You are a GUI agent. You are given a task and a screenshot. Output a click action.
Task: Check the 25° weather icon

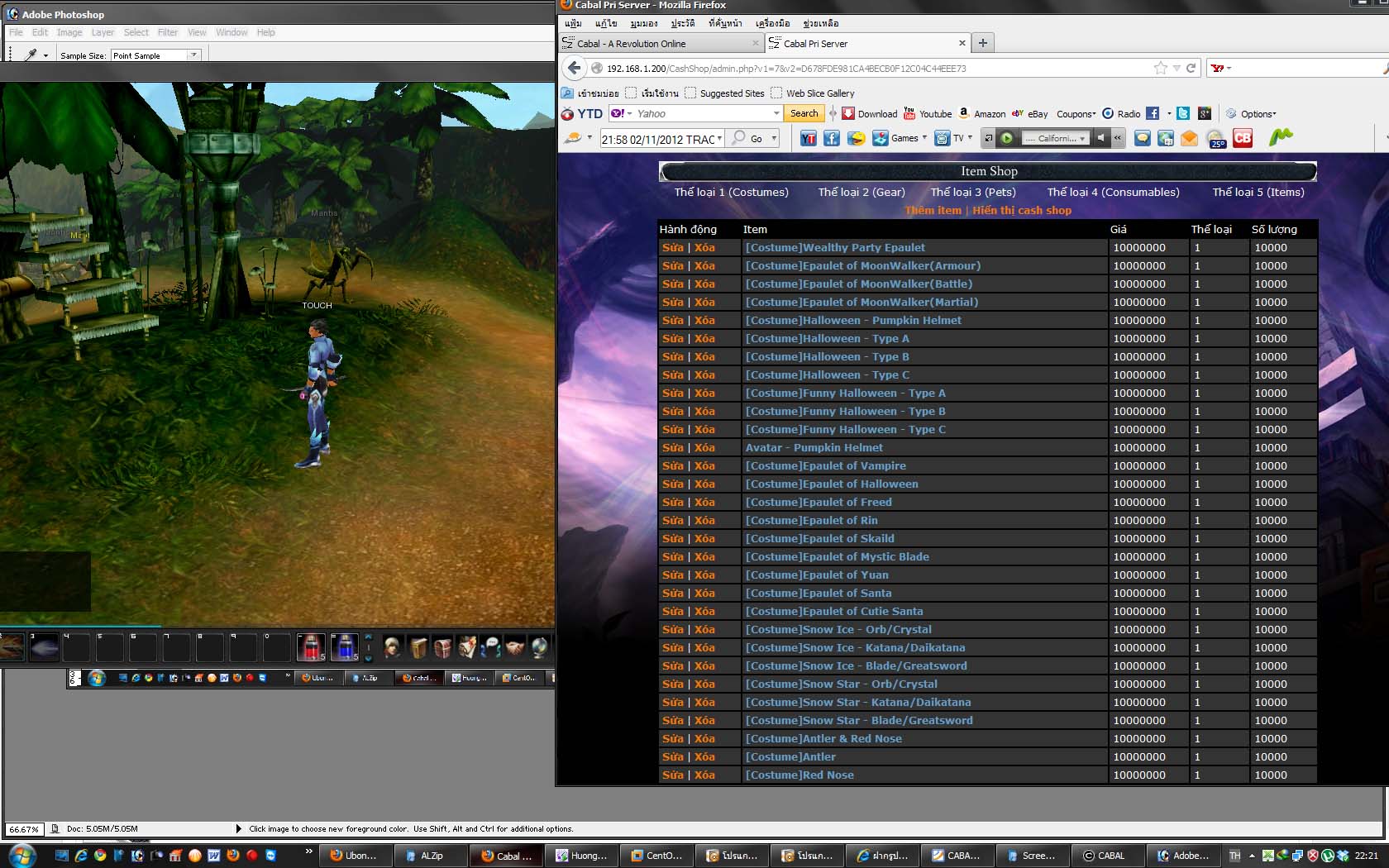pyautogui.click(x=1216, y=139)
